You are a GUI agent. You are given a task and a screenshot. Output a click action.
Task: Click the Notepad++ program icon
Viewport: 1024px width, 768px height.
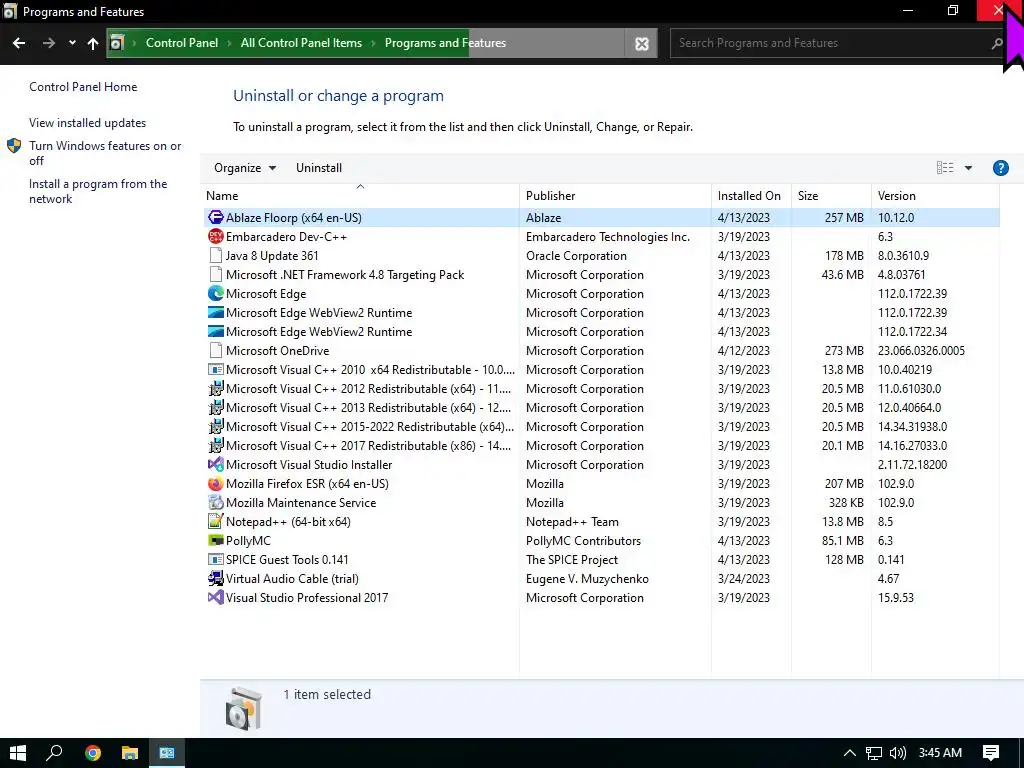pyautogui.click(x=216, y=521)
